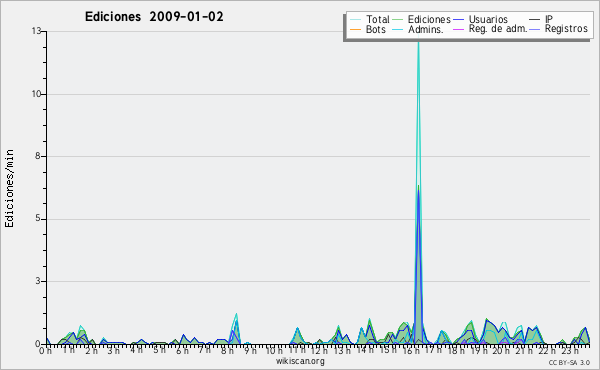Click the green line swatch beside Ediciones
600x370 pixels.
pyautogui.click(x=398, y=20)
